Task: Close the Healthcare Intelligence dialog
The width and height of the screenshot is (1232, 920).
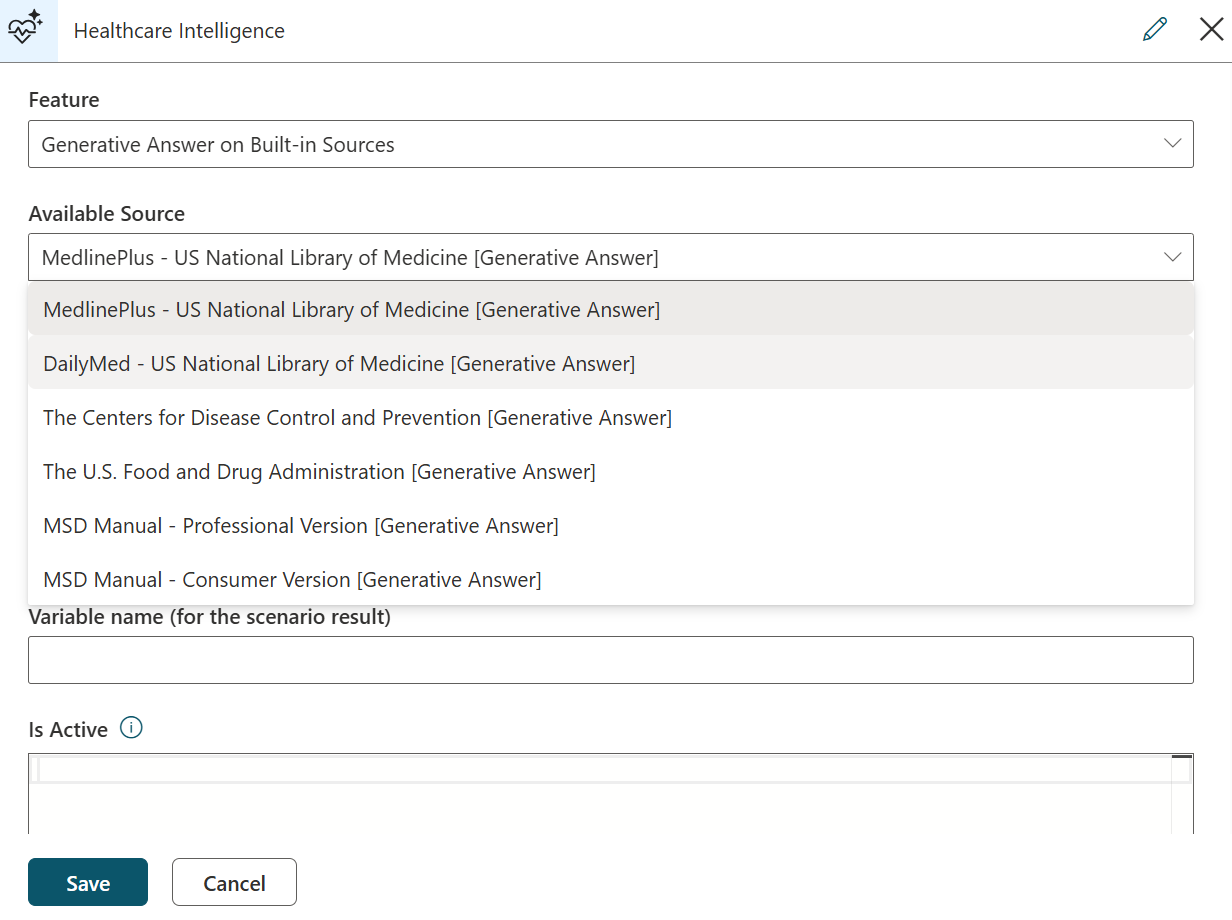Action: (1211, 29)
